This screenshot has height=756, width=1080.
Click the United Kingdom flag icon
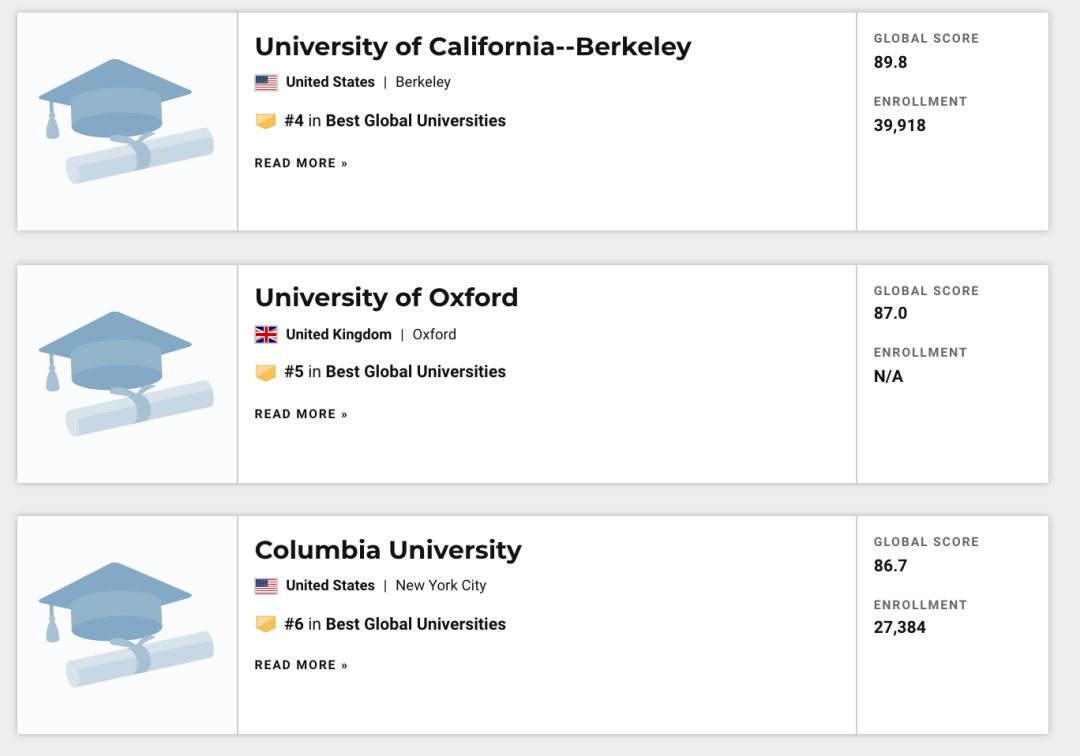click(266, 334)
